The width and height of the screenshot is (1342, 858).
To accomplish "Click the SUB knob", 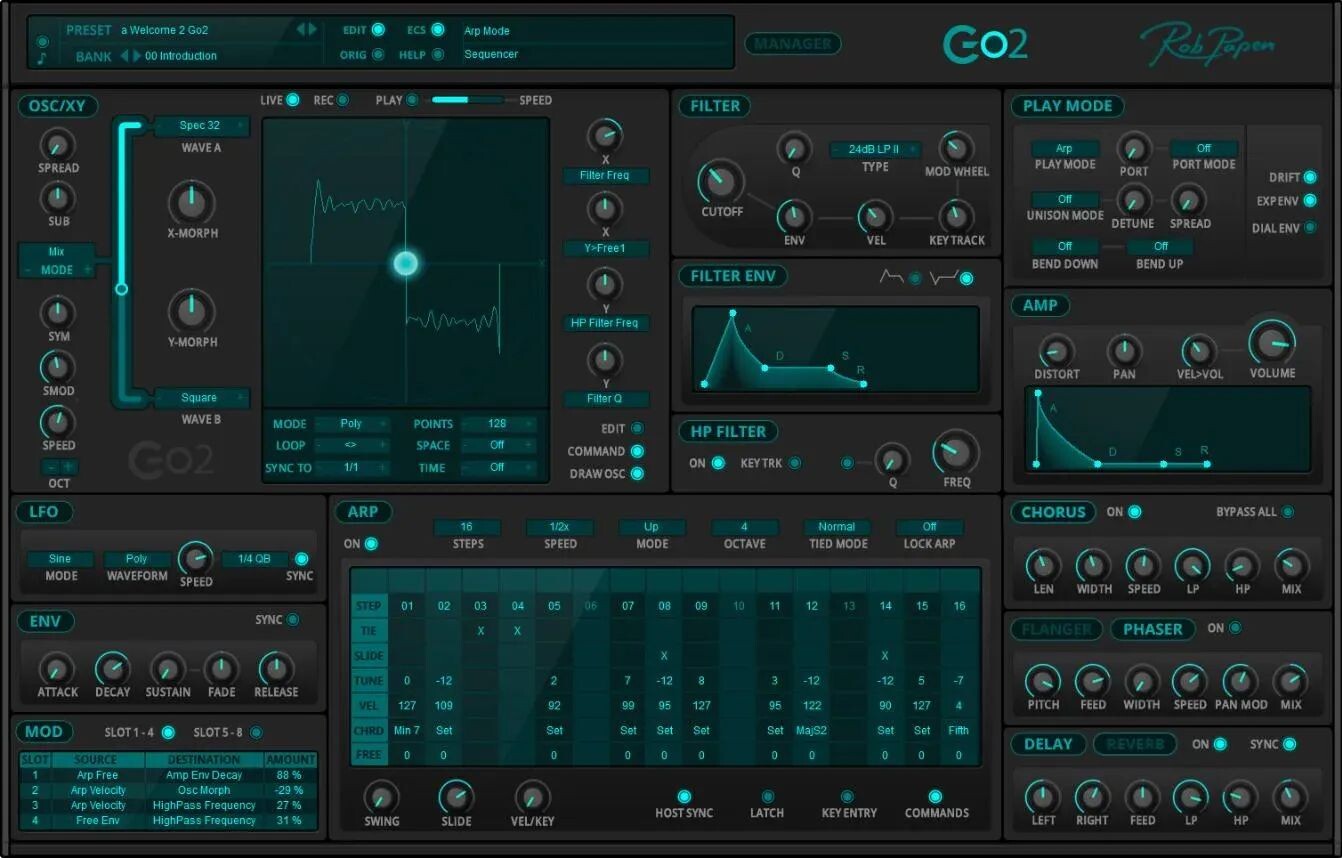I will point(58,198).
